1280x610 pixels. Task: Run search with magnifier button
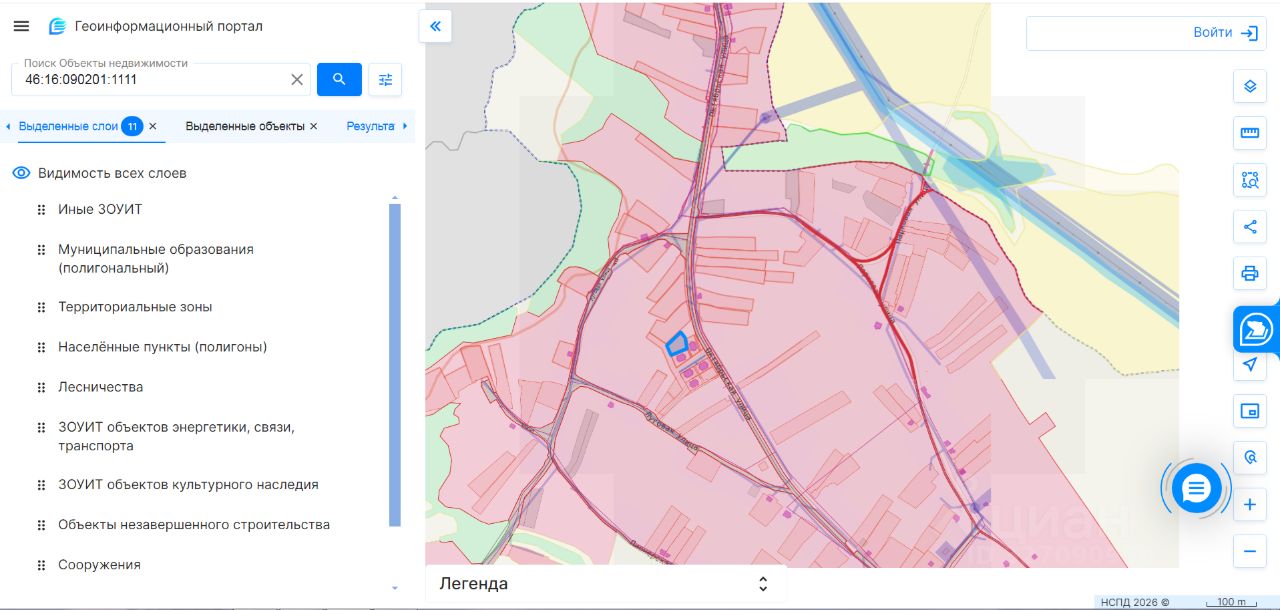pyautogui.click(x=339, y=79)
